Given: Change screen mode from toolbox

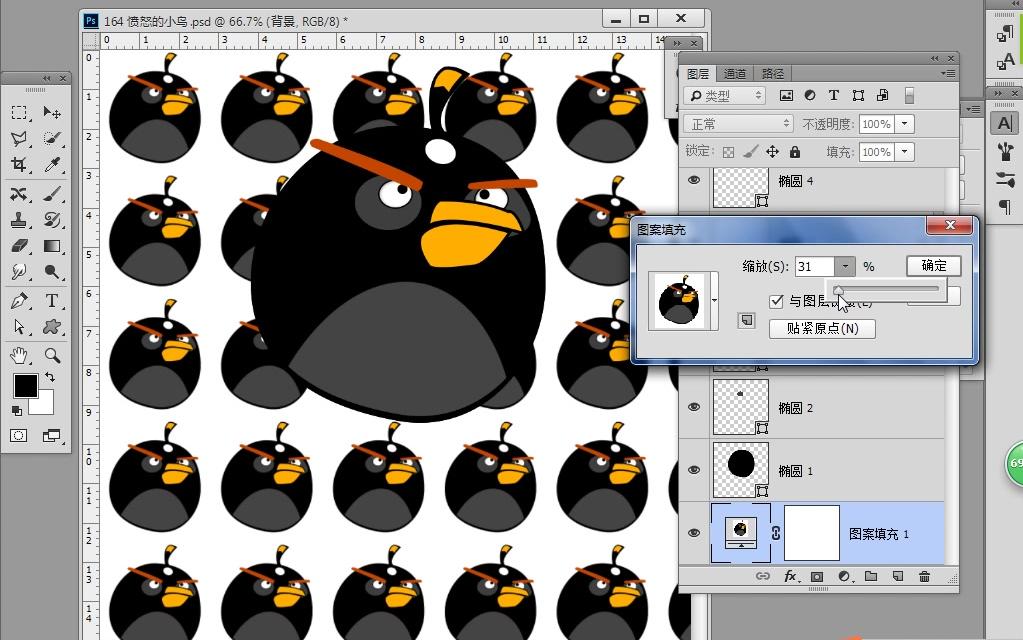Looking at the screenshot, I should pos(52,435).
